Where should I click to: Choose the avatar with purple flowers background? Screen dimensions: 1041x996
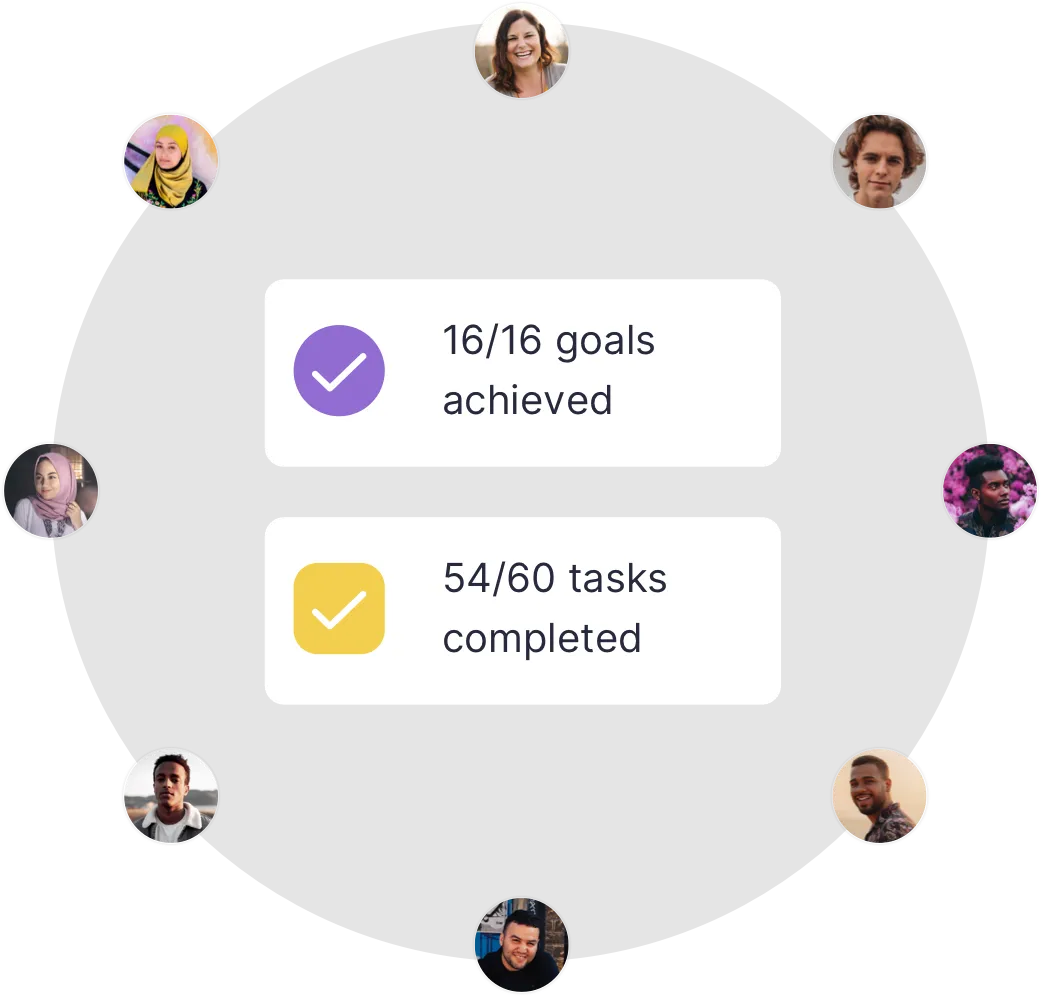[990, 491]
